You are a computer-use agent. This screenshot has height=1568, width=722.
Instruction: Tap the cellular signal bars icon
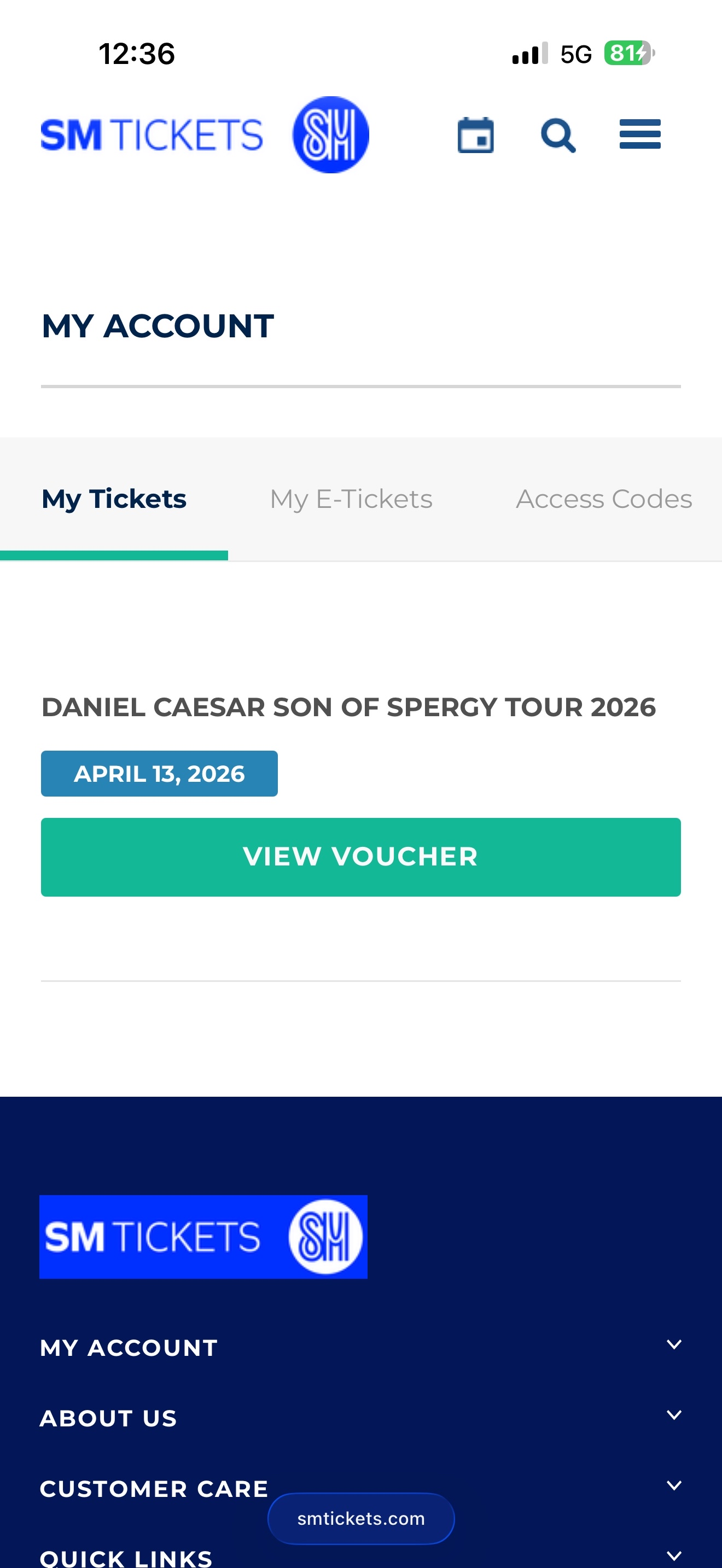(529, 54)
